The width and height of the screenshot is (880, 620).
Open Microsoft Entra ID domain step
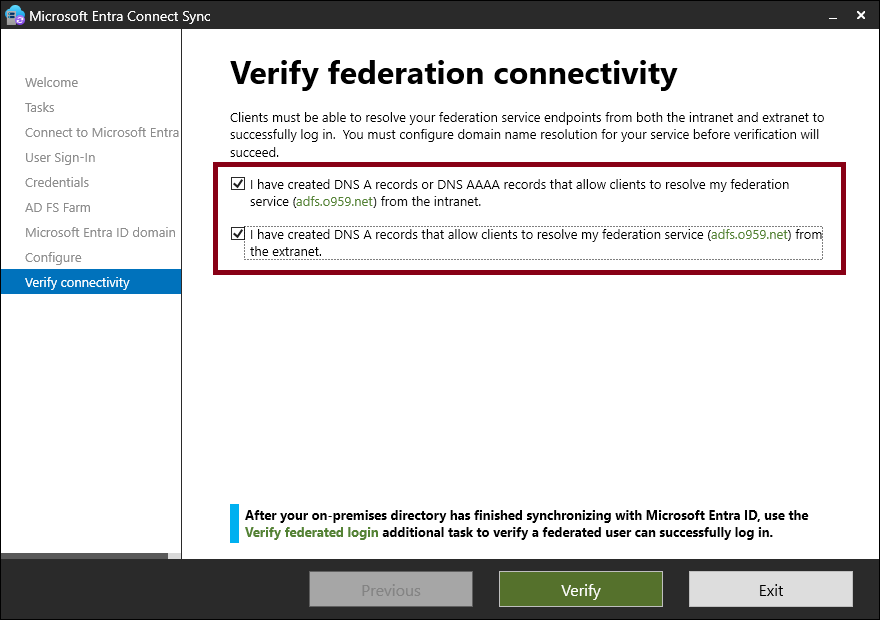100,232
